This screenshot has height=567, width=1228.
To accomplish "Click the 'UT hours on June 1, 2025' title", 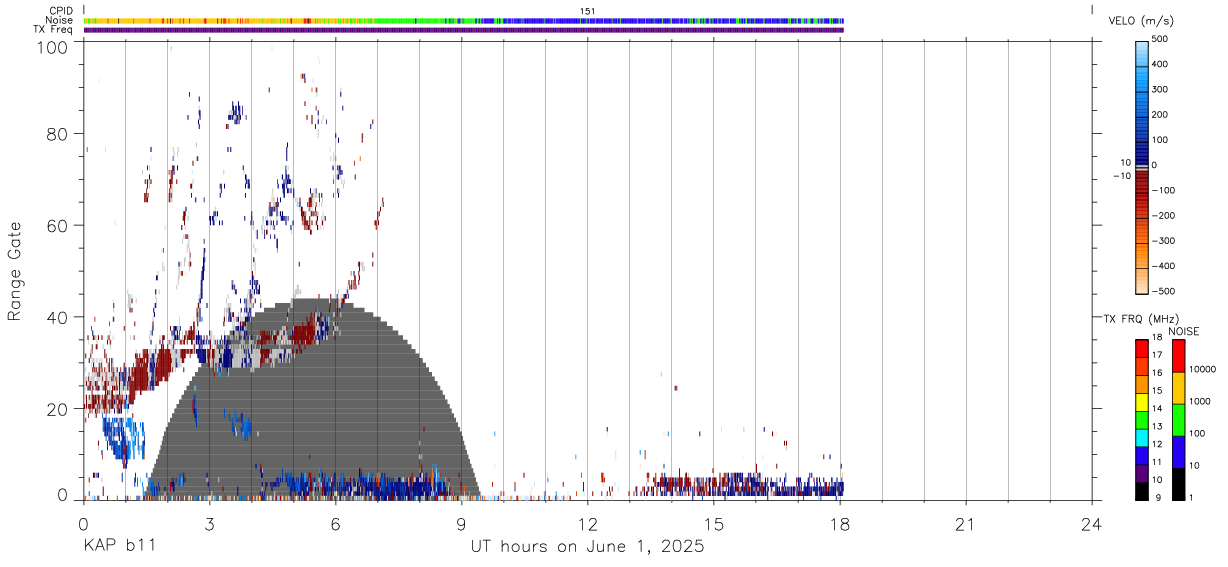I will [x=587, y=546].
